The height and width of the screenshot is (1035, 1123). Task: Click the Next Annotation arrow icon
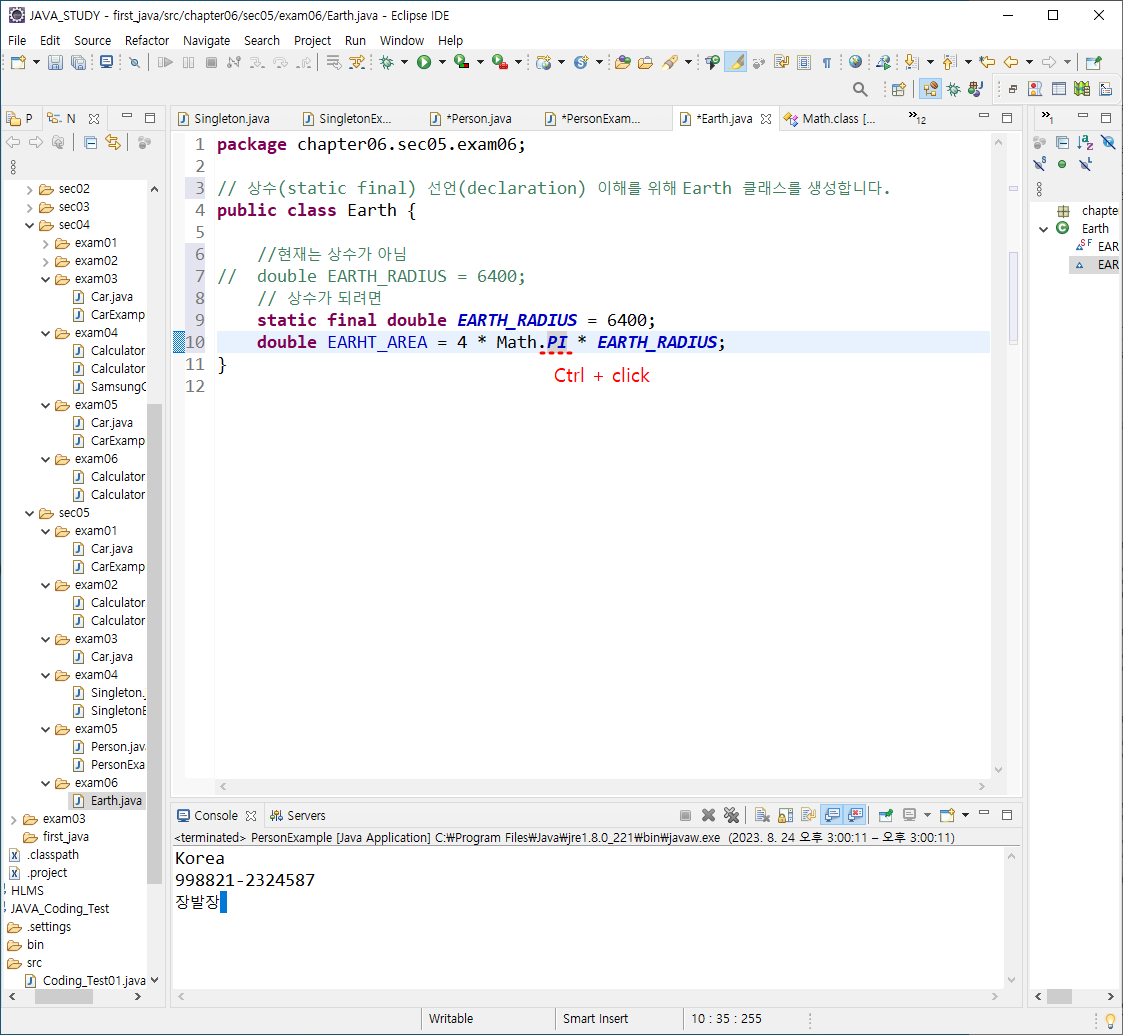[x=911, y=63]
